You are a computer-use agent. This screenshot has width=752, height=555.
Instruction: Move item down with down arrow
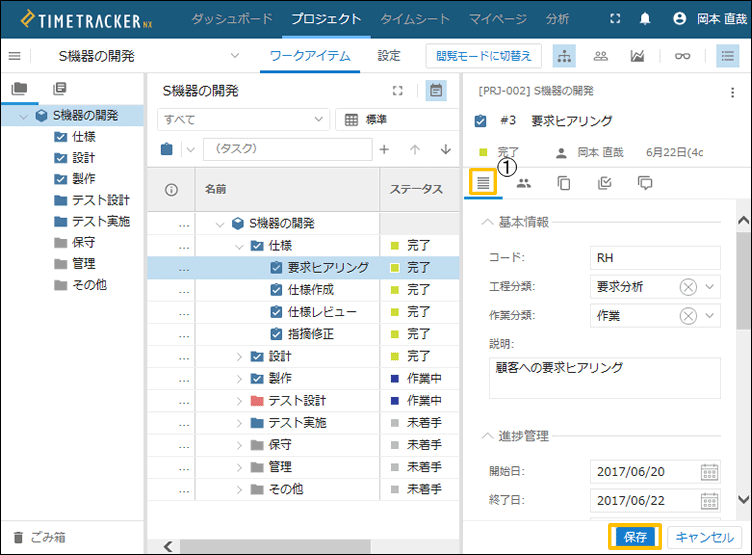[x=446, y=150]
